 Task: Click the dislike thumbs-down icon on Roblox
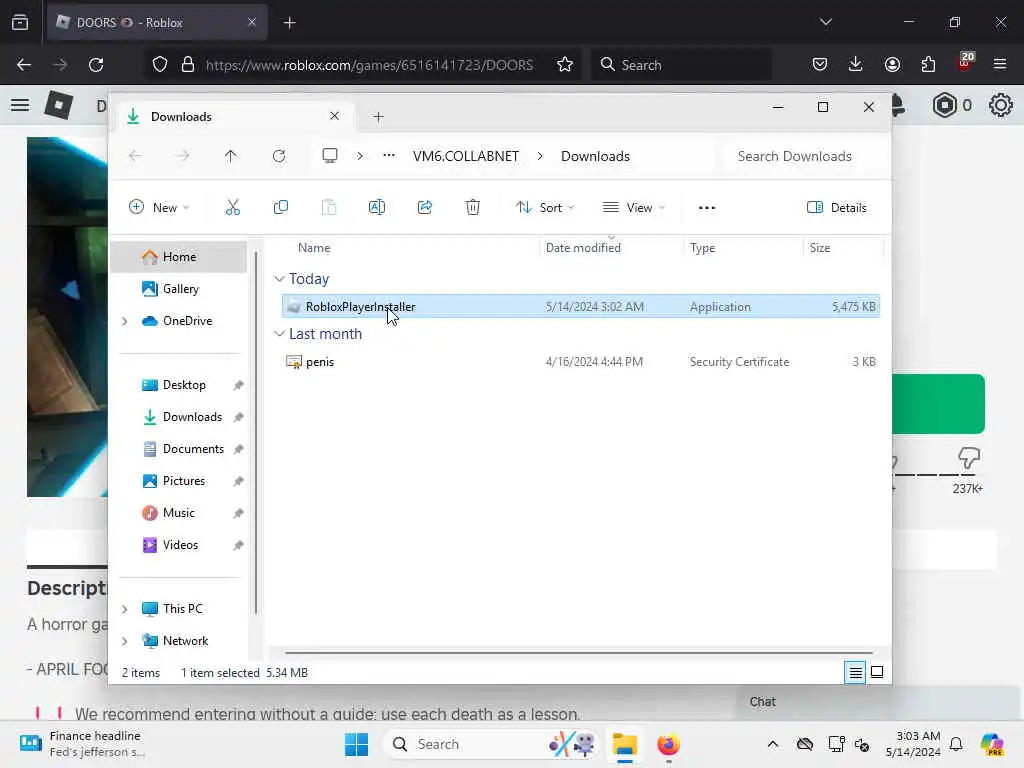969,458
